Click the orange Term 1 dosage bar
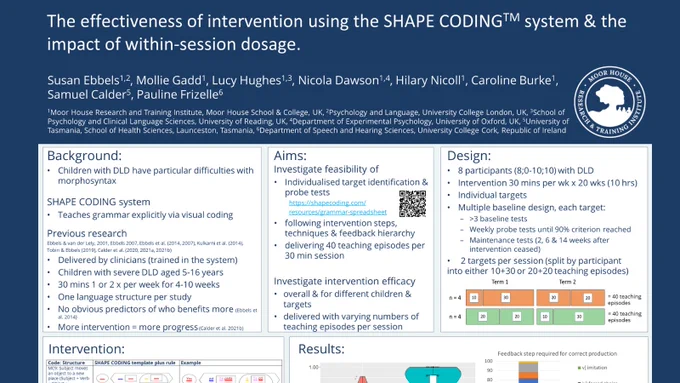The image size is (680, 383). 500,298
